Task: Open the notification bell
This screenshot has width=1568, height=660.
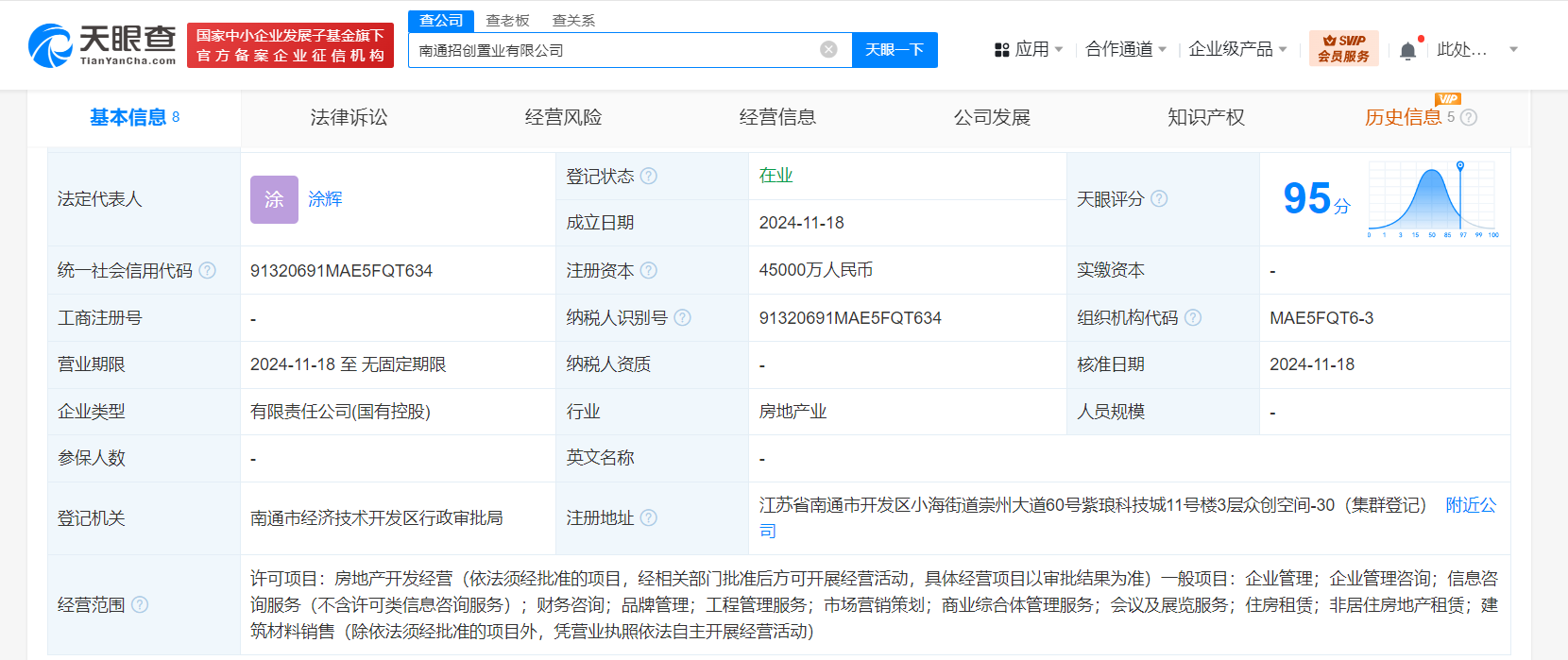Action: [x=1407, y=51]
